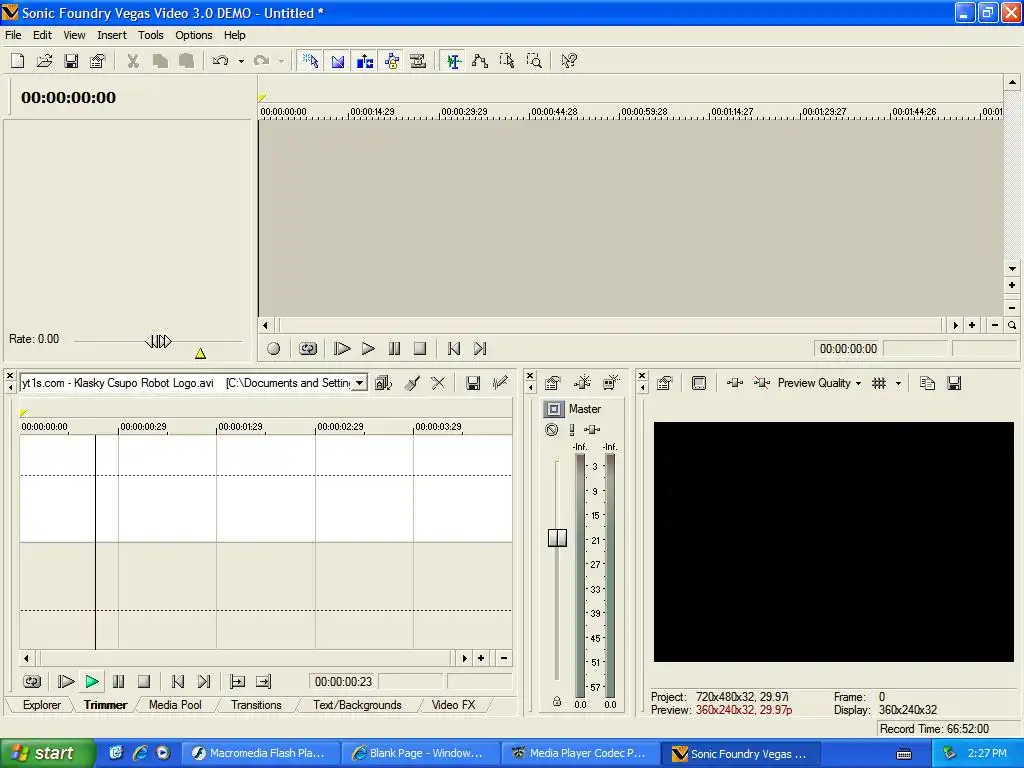
Task: Open the Tools menu
Action: (150, 35)
